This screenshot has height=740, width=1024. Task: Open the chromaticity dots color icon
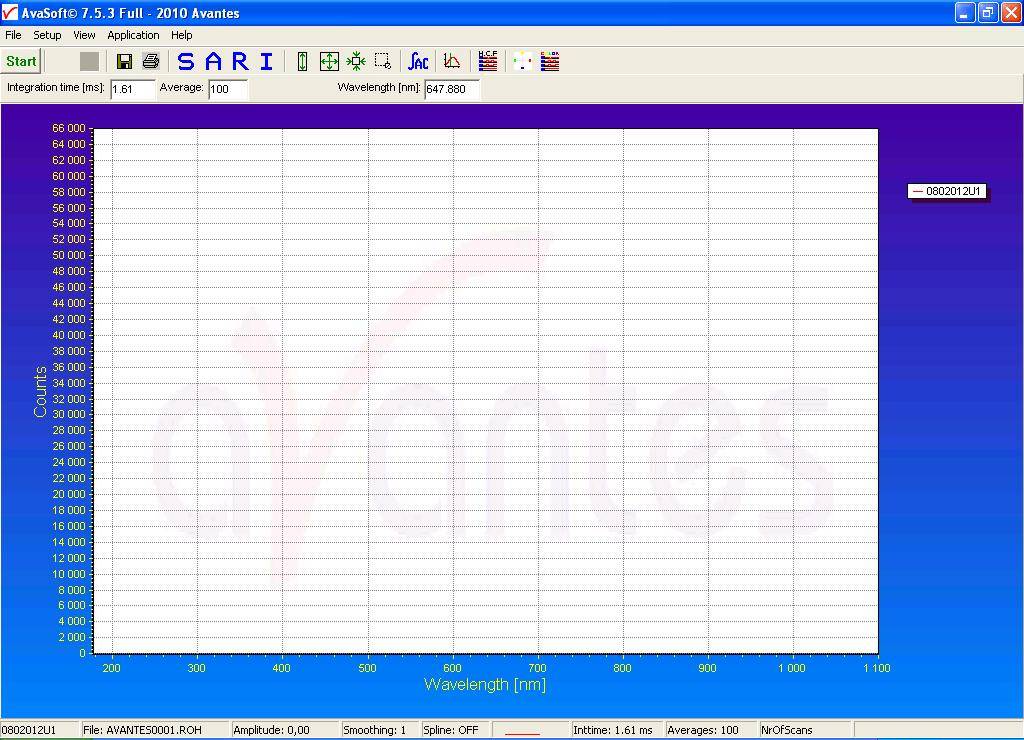(x=522, y=61)
